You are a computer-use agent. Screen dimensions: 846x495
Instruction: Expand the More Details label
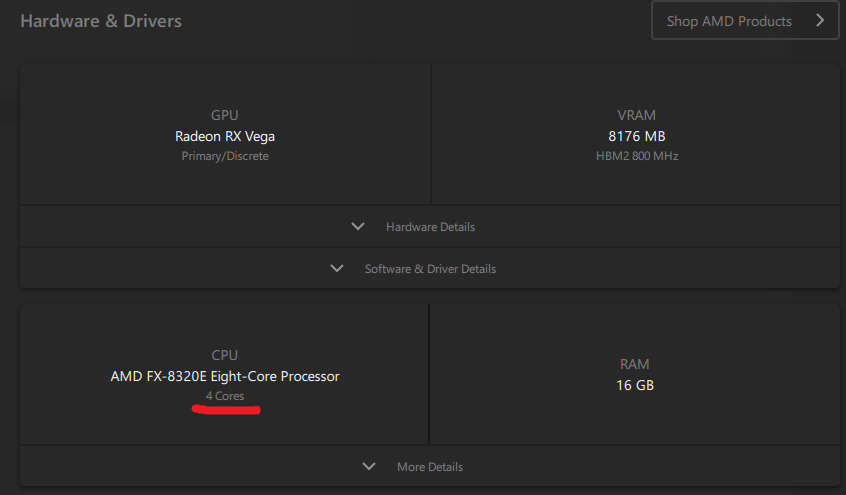click(430, 467)
